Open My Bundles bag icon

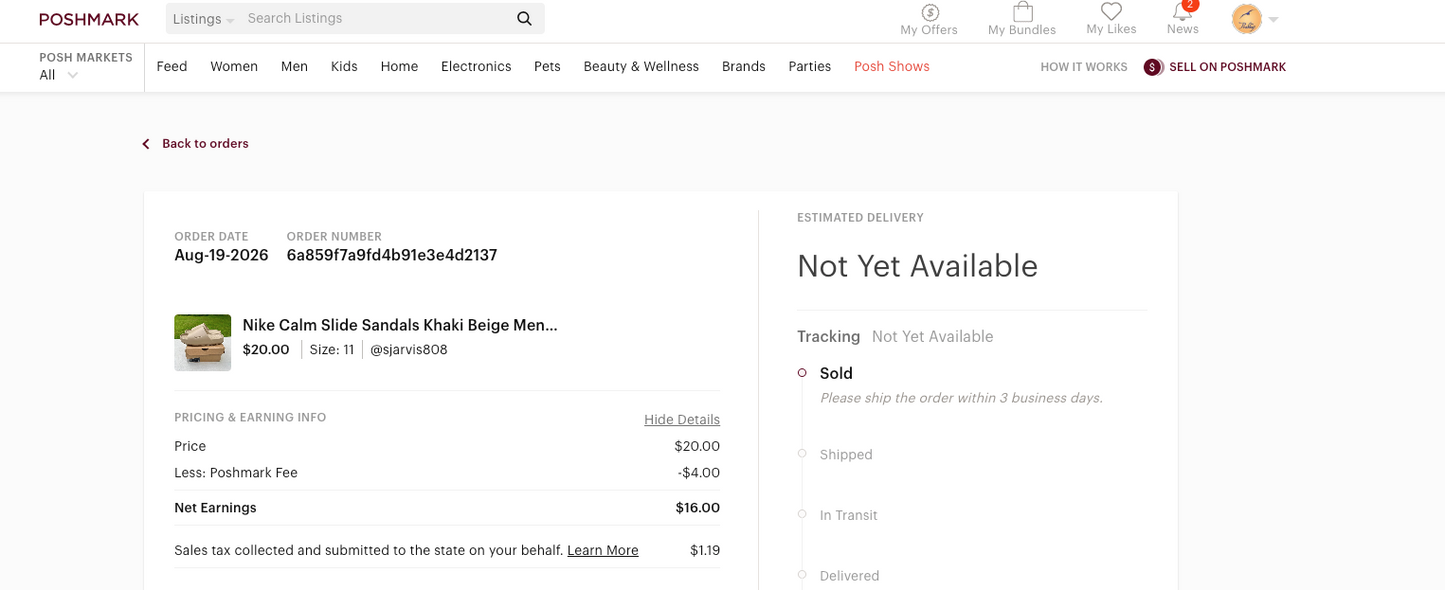pyautogui.click(x=1022, y=12)
